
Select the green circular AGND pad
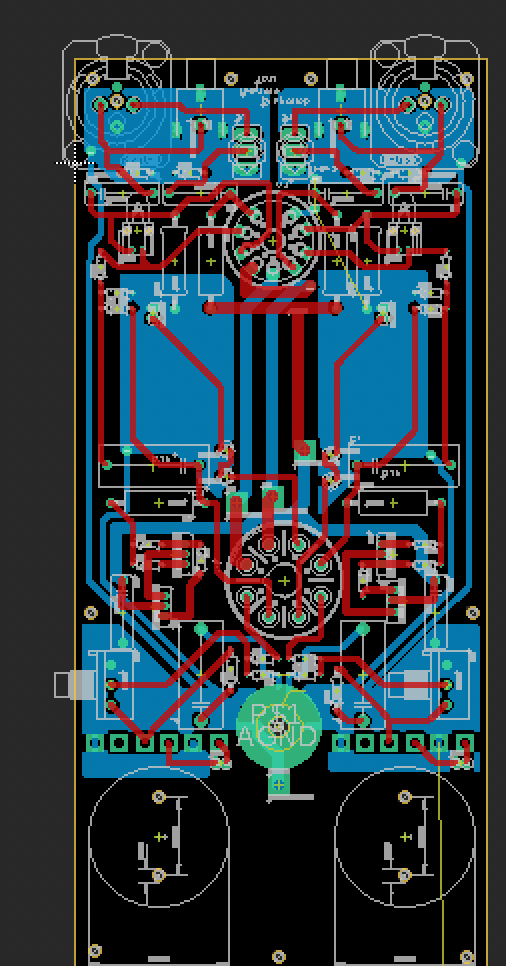coord(279,727)
